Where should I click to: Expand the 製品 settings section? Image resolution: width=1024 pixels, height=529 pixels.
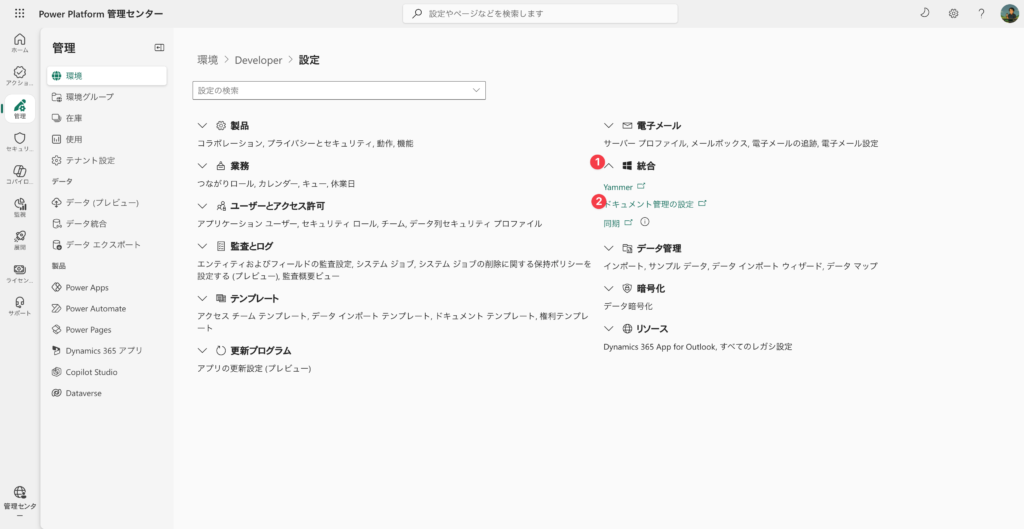(204, 126)
